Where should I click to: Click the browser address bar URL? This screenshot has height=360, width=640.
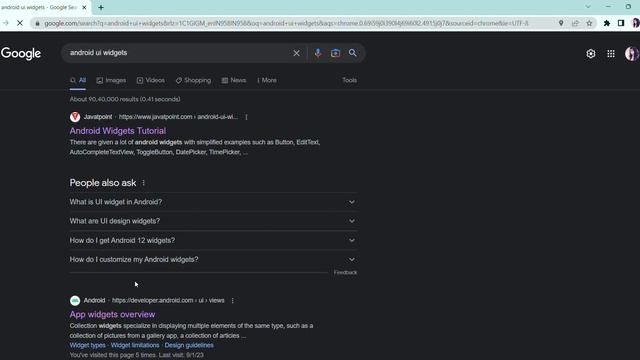[x=286, y=23]
